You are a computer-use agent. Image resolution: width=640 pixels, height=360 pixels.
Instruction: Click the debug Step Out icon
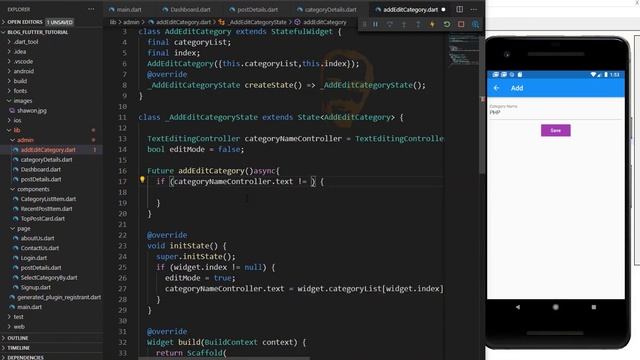tap(418, 24)
